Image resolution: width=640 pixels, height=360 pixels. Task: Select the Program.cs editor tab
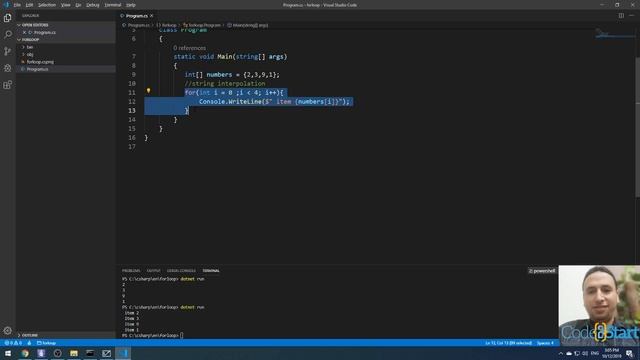(136, 16)
